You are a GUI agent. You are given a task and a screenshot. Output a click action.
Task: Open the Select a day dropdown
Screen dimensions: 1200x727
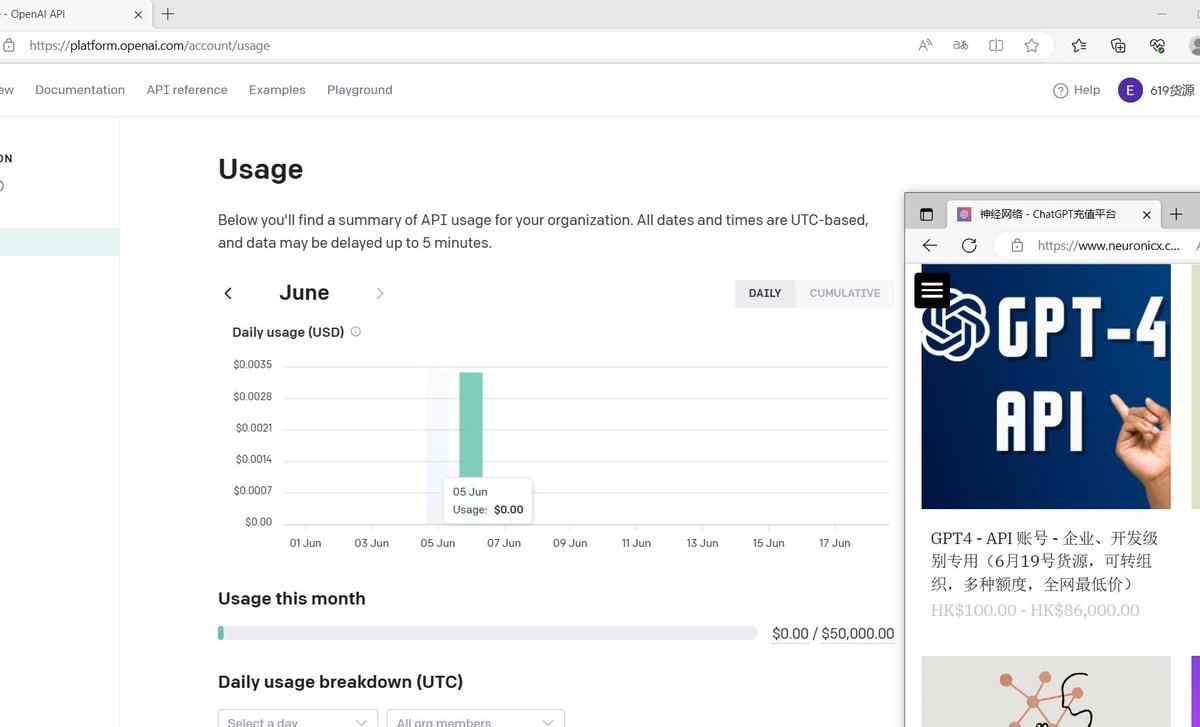coord(298,719)
